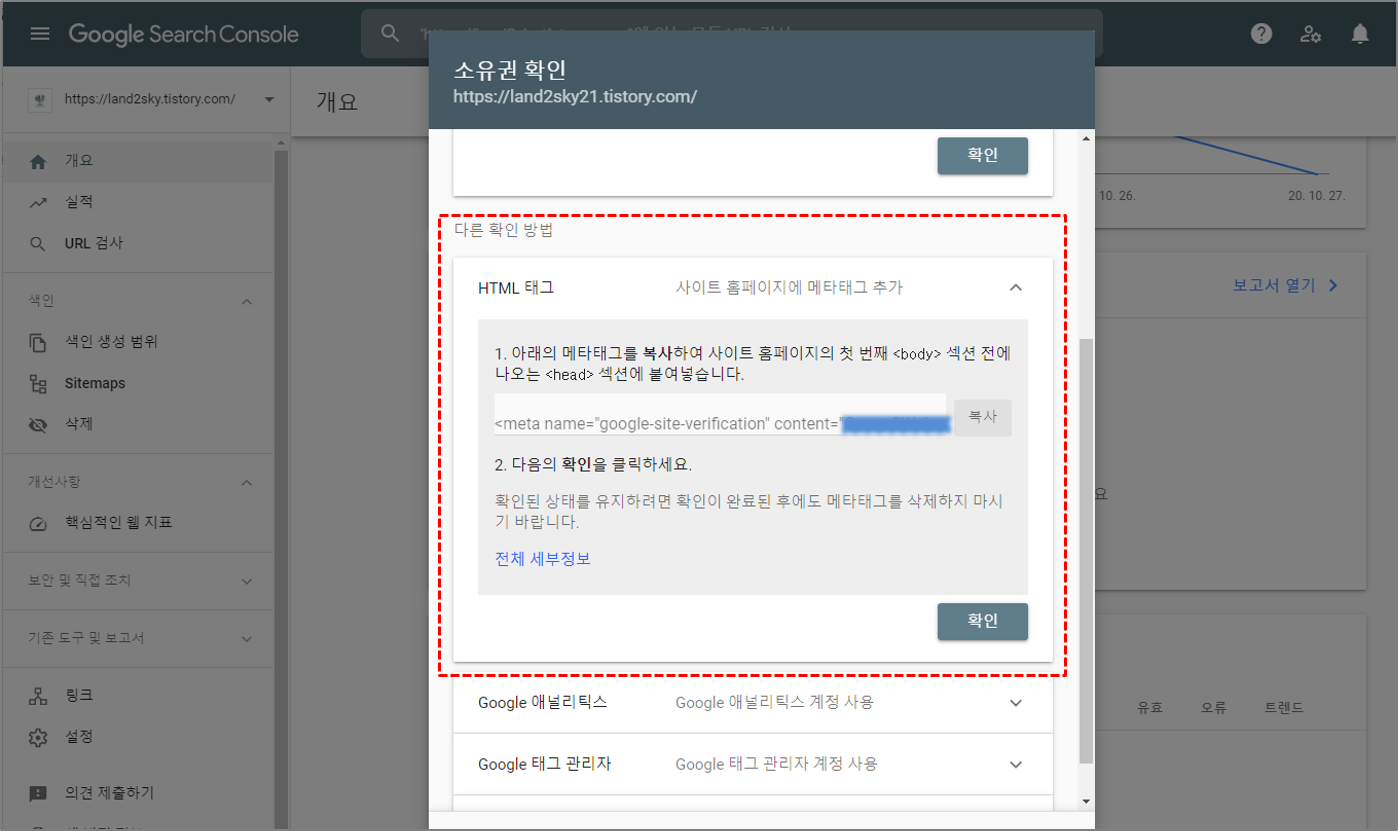Click the dialog vertical scrollbar thumb

pos(1087,551)
